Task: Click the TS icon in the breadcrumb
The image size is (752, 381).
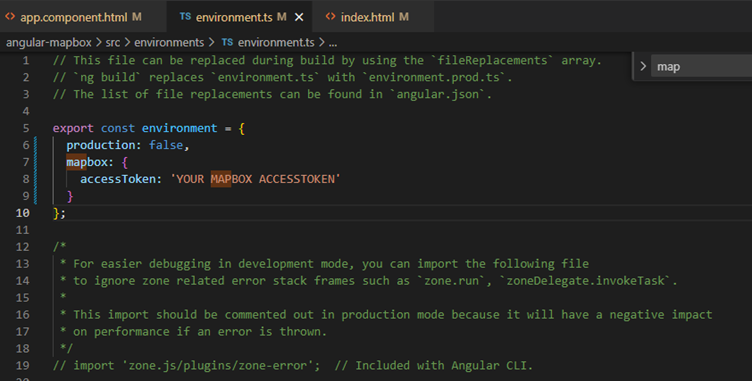Action: (x=227, y=42)
